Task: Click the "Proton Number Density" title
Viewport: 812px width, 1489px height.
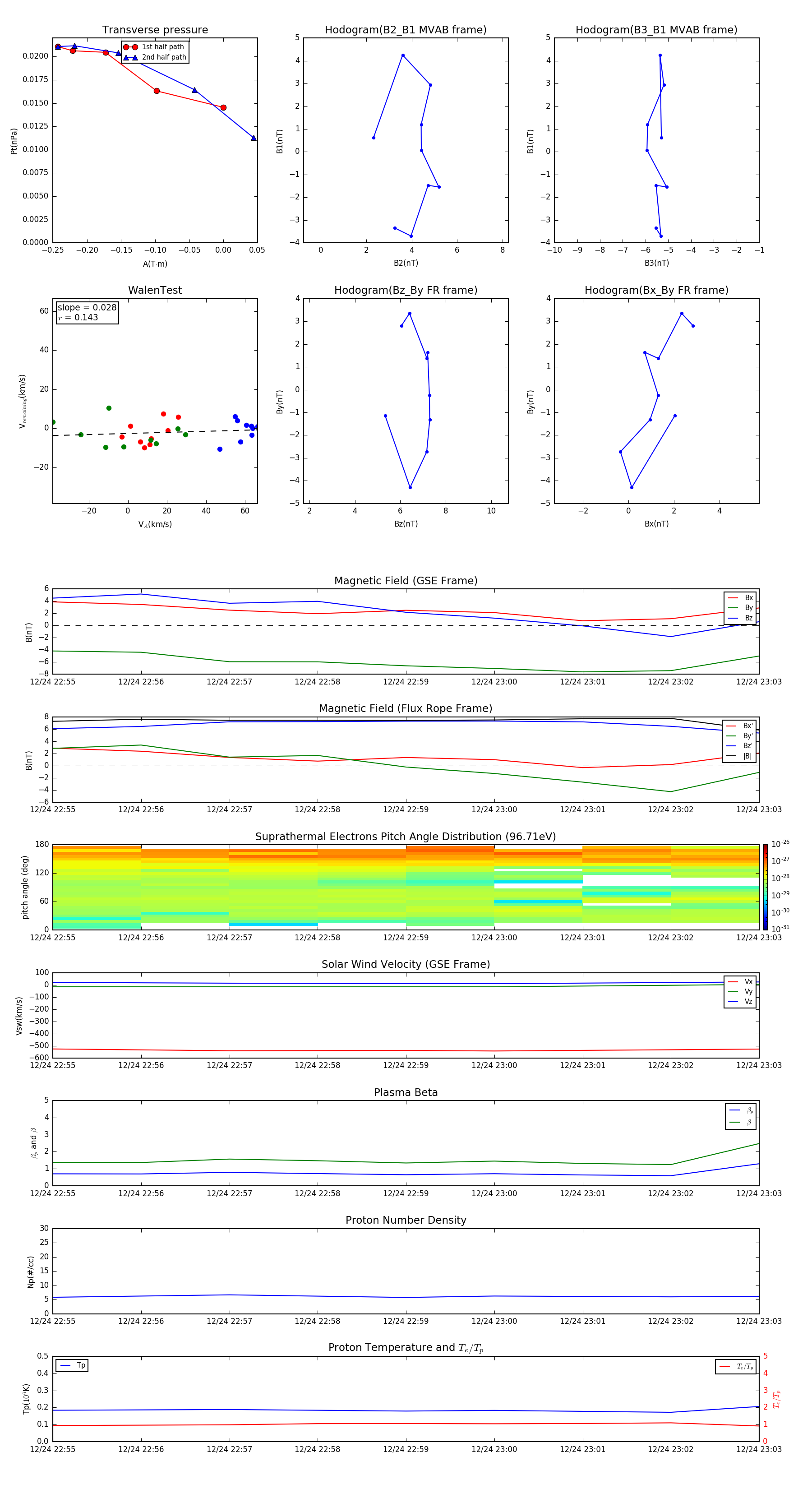Action: point(406,1220)
